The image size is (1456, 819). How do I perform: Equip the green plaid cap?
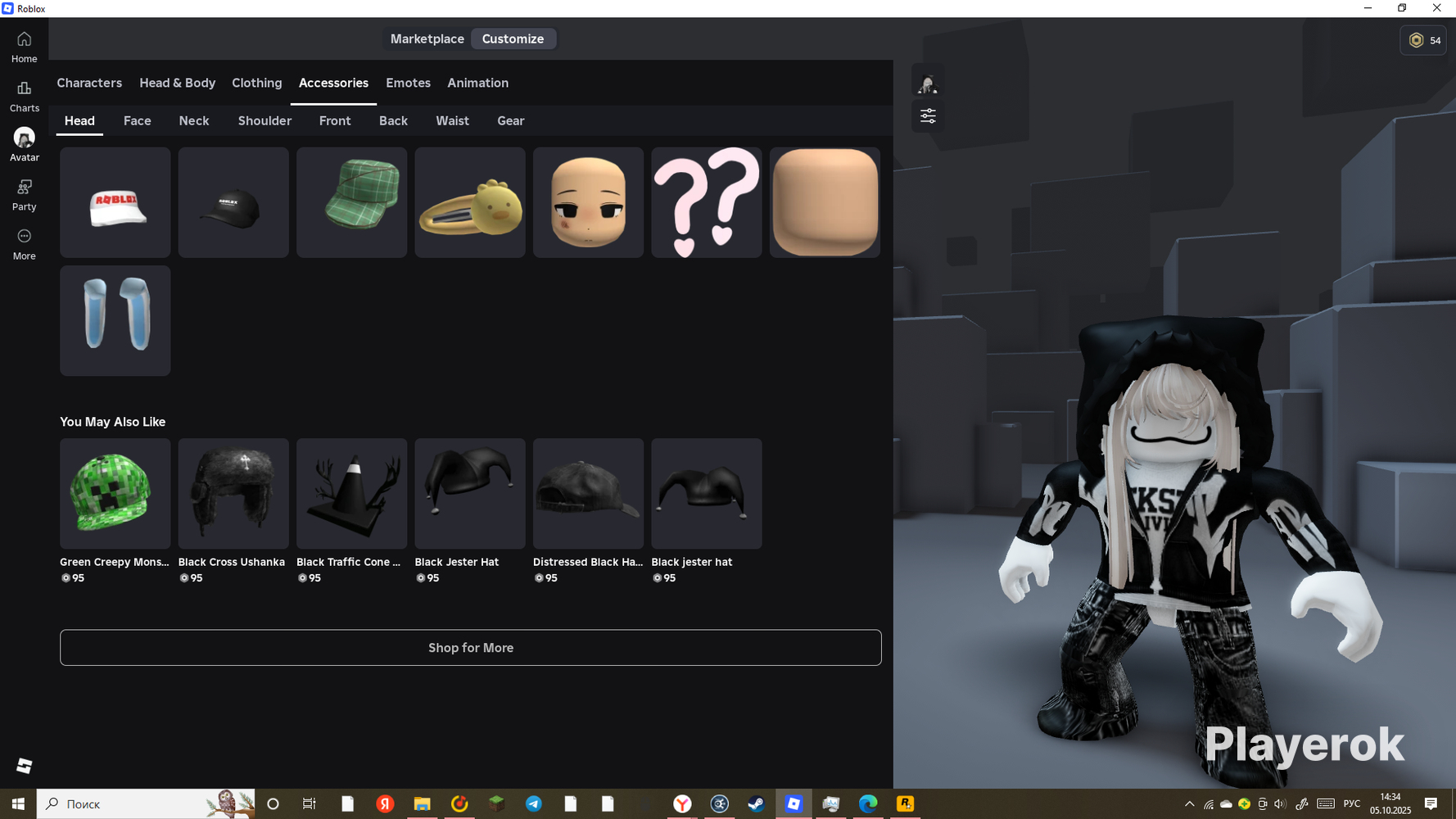[x=352, y=202]
